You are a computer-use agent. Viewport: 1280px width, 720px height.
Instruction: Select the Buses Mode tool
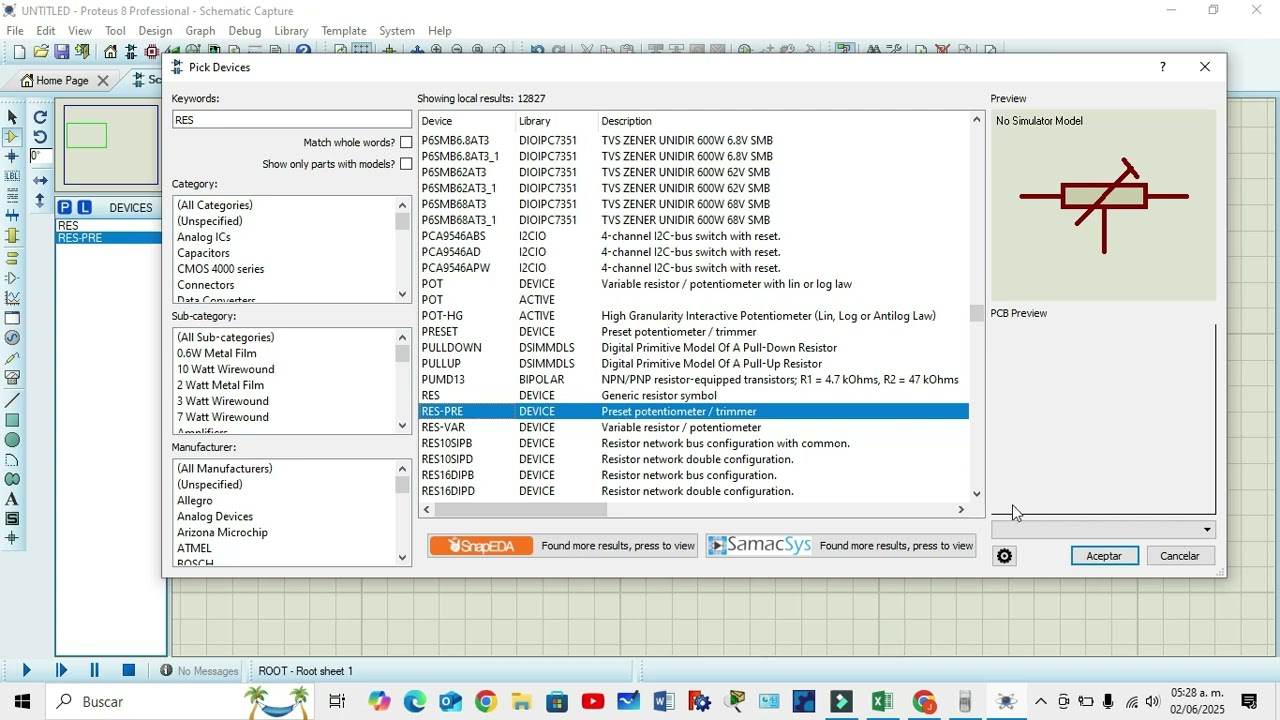click(12, 216)
